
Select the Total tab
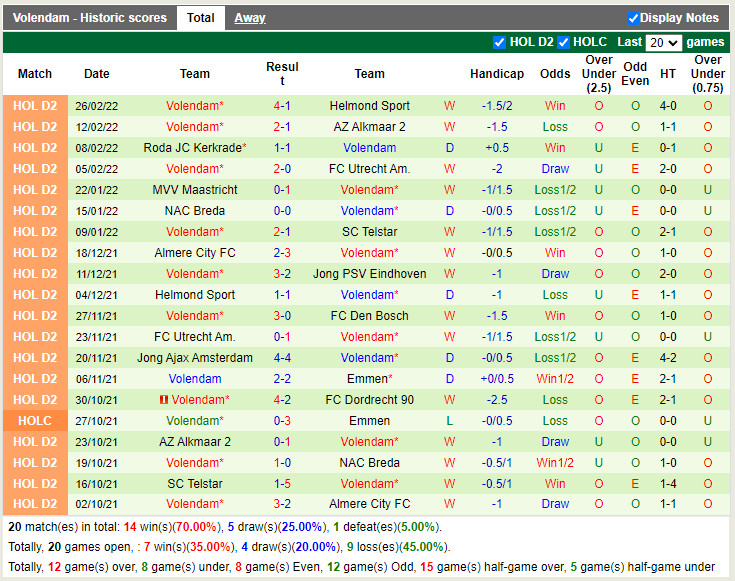point(201,18)
